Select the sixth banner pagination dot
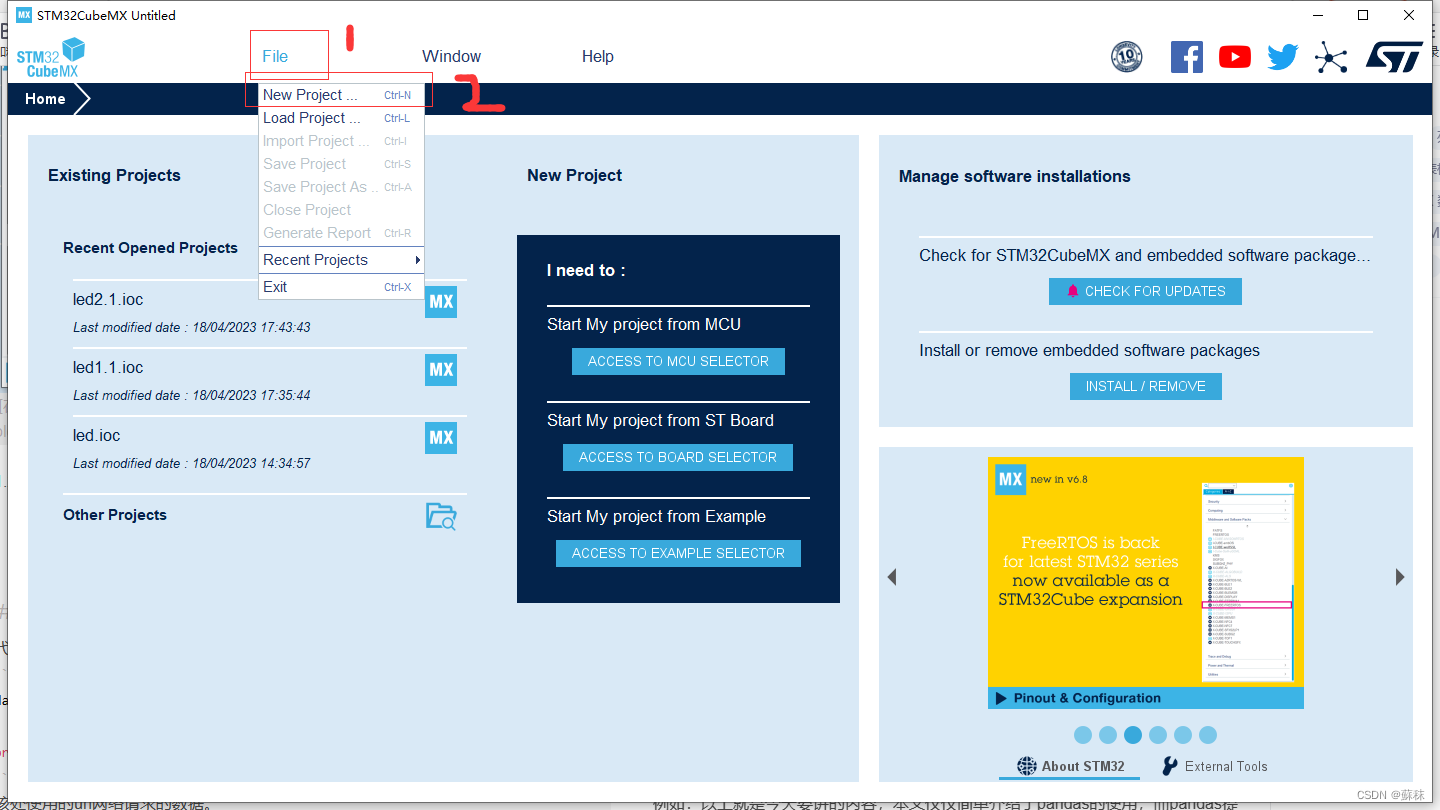 [1208, 735]
